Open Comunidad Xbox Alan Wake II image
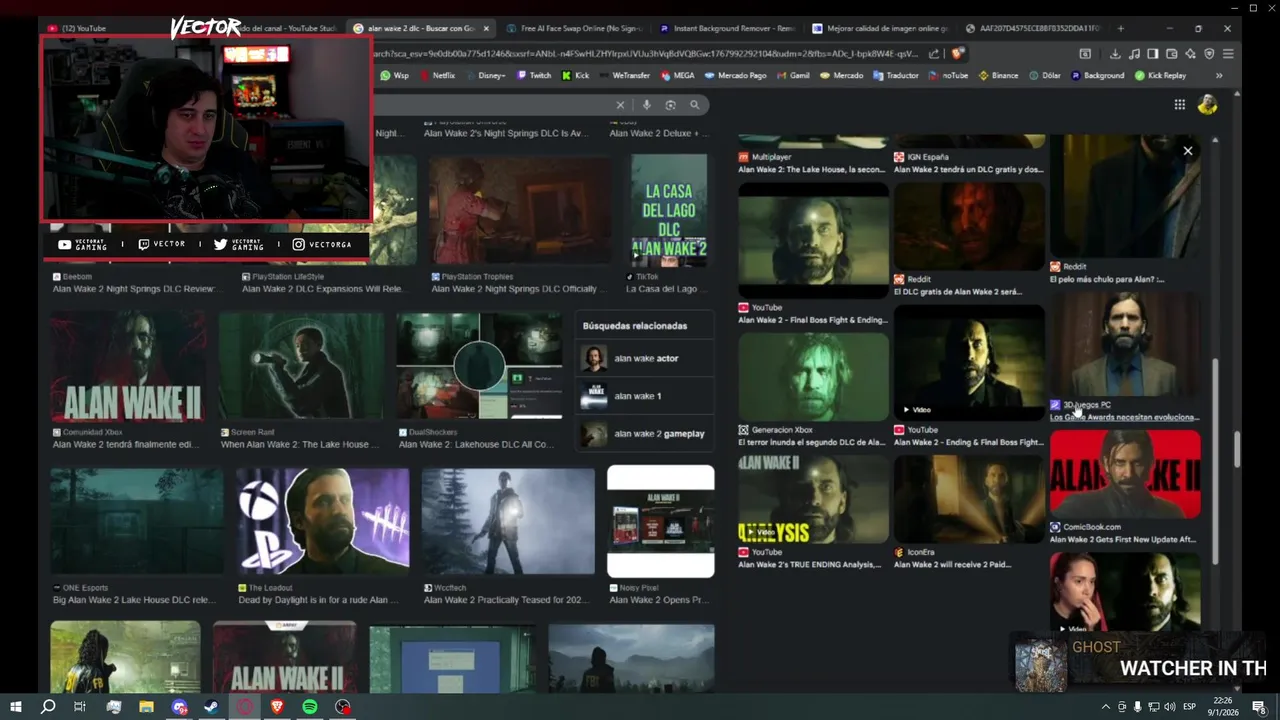 (129, 367)
